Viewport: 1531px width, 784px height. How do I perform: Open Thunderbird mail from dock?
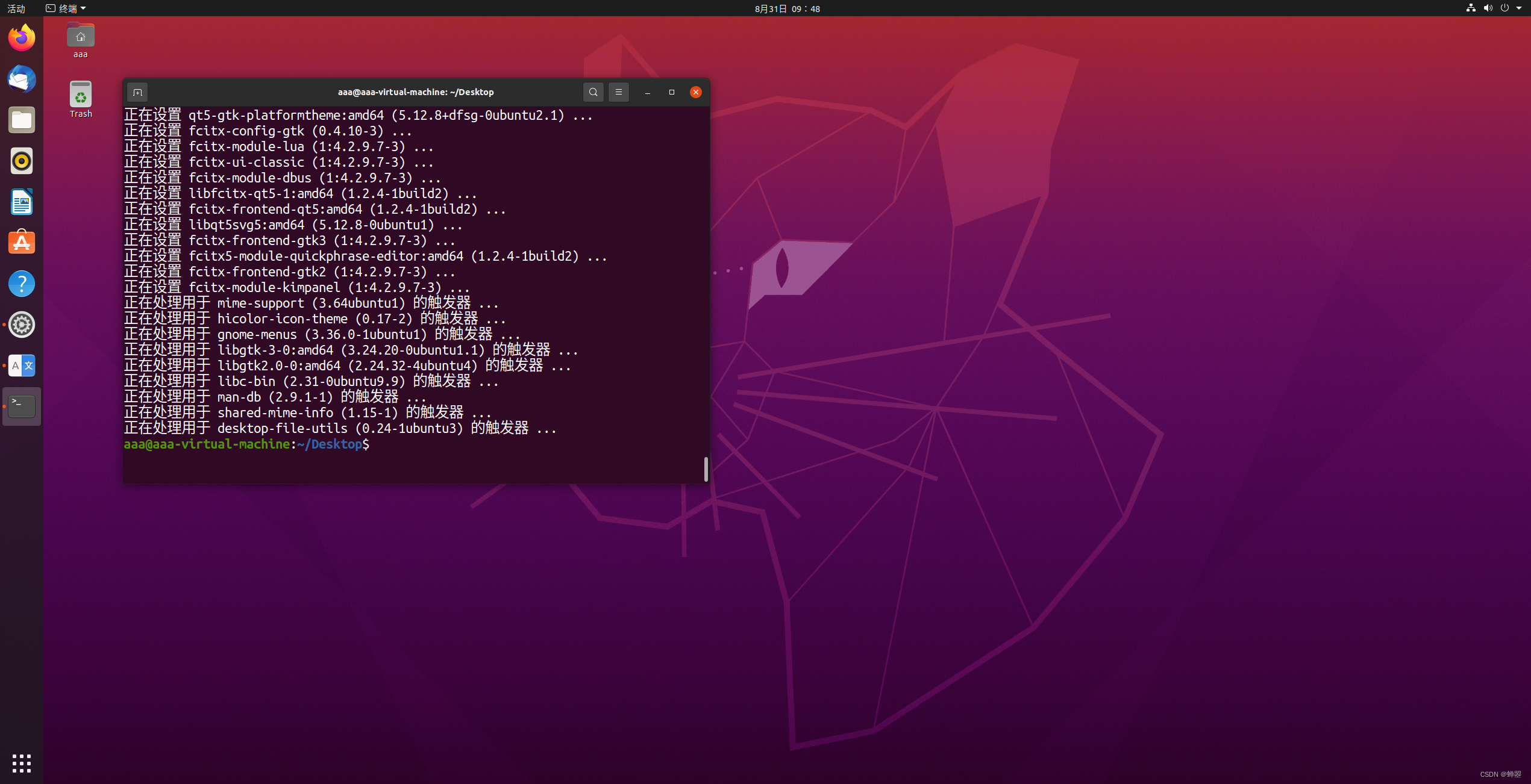(x=22, y=79)
